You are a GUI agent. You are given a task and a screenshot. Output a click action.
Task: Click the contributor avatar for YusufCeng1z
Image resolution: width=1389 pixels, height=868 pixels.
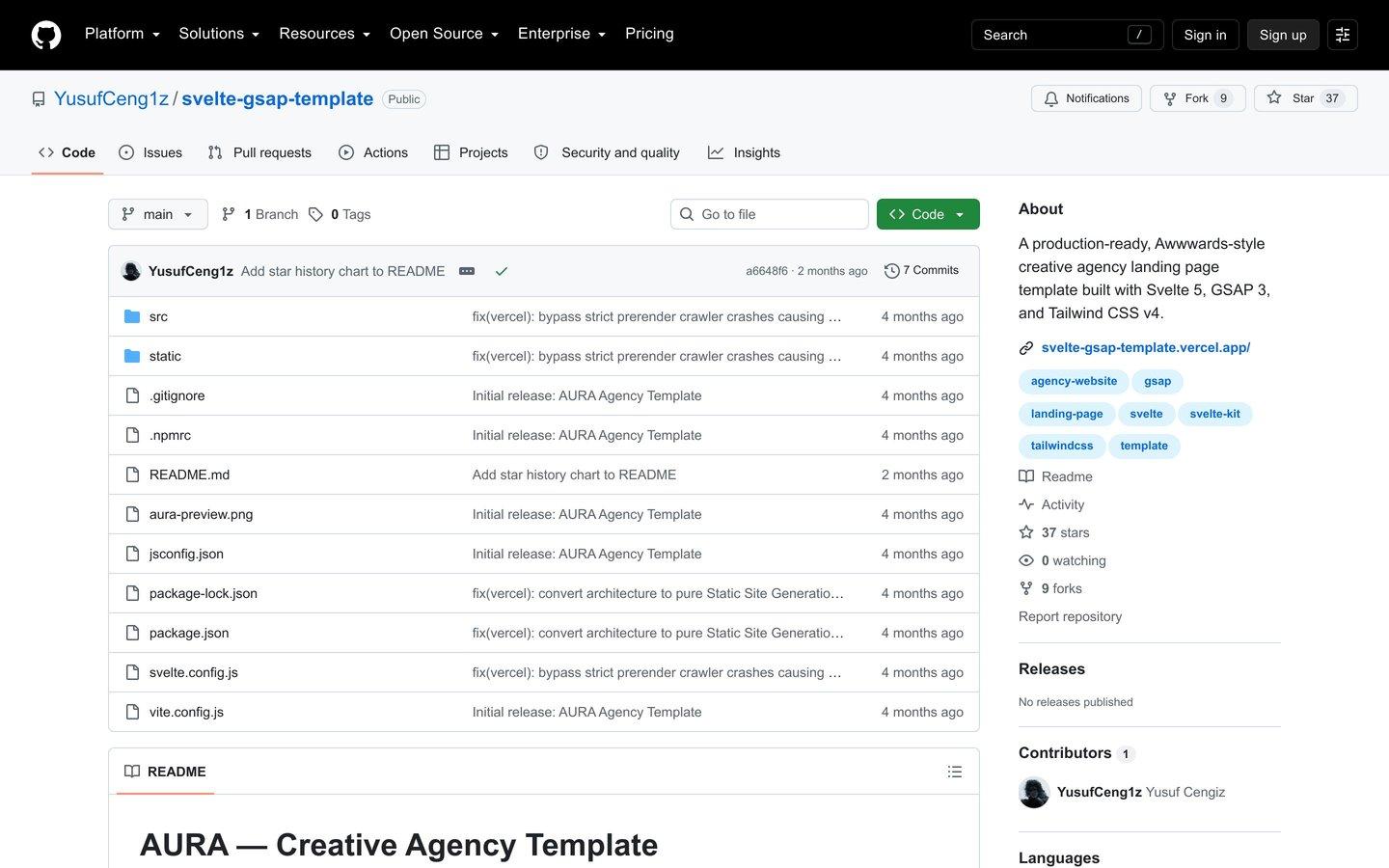[1034, 792]
